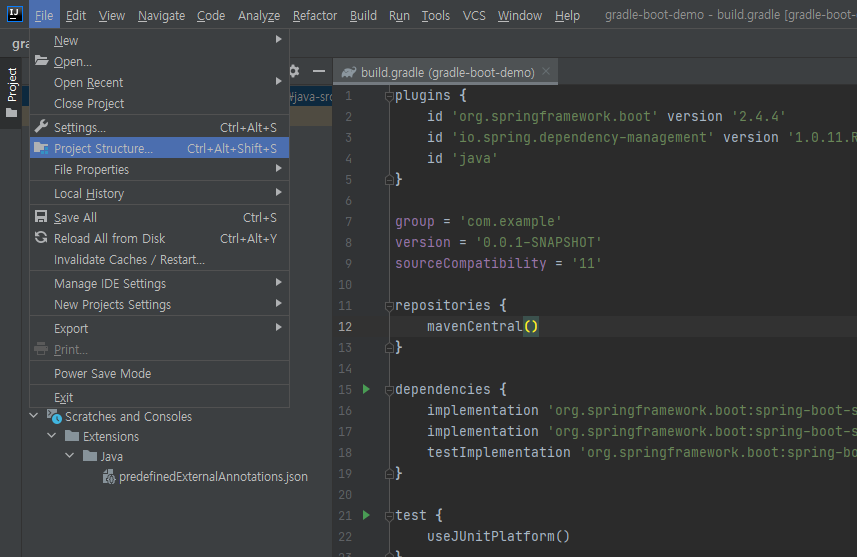This screenshot has width=857, height=557.
Task: Click the Java folder icon in tree
Action: point(90,455)
